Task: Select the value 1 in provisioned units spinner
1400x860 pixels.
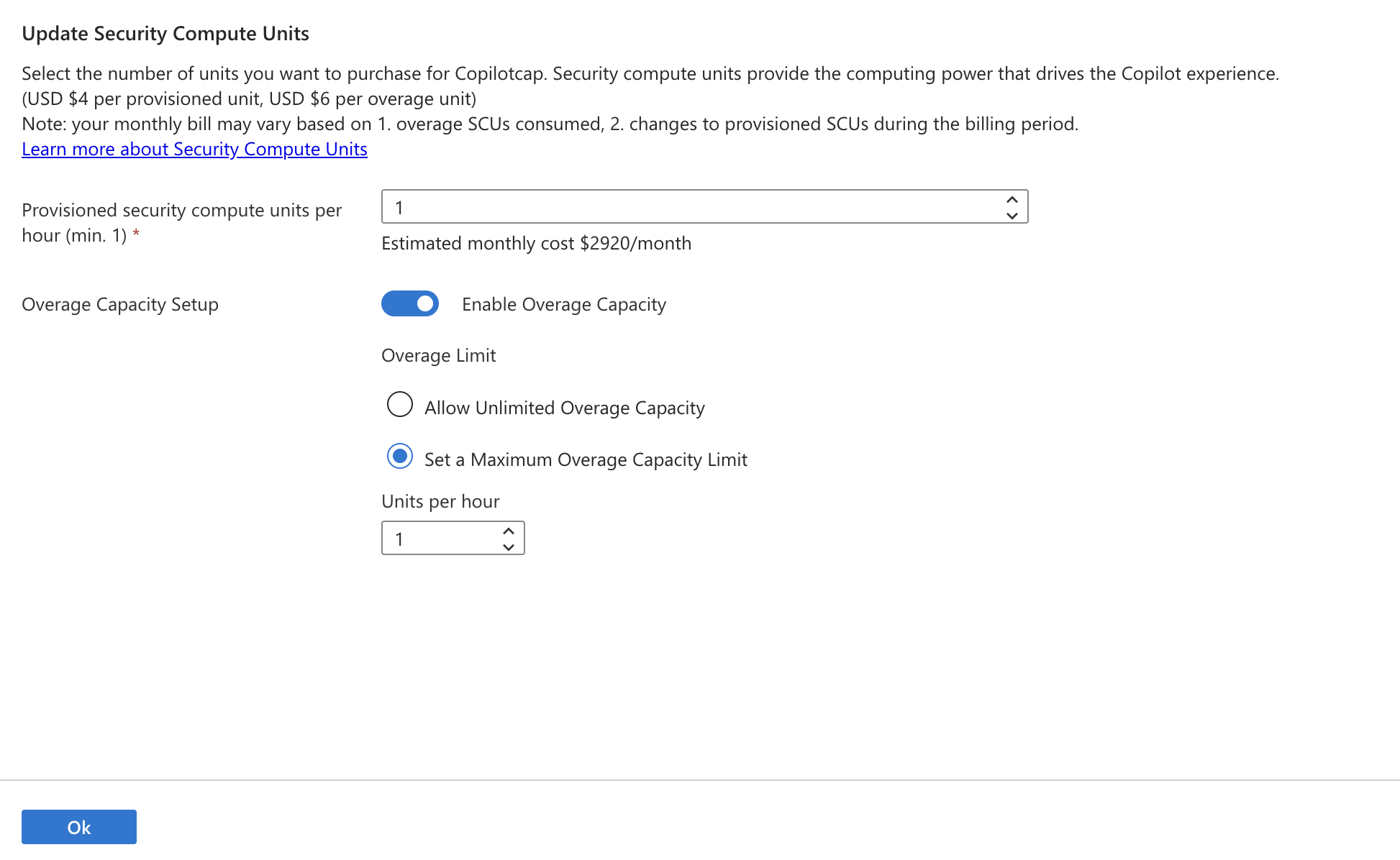Action: pos(400,206)
